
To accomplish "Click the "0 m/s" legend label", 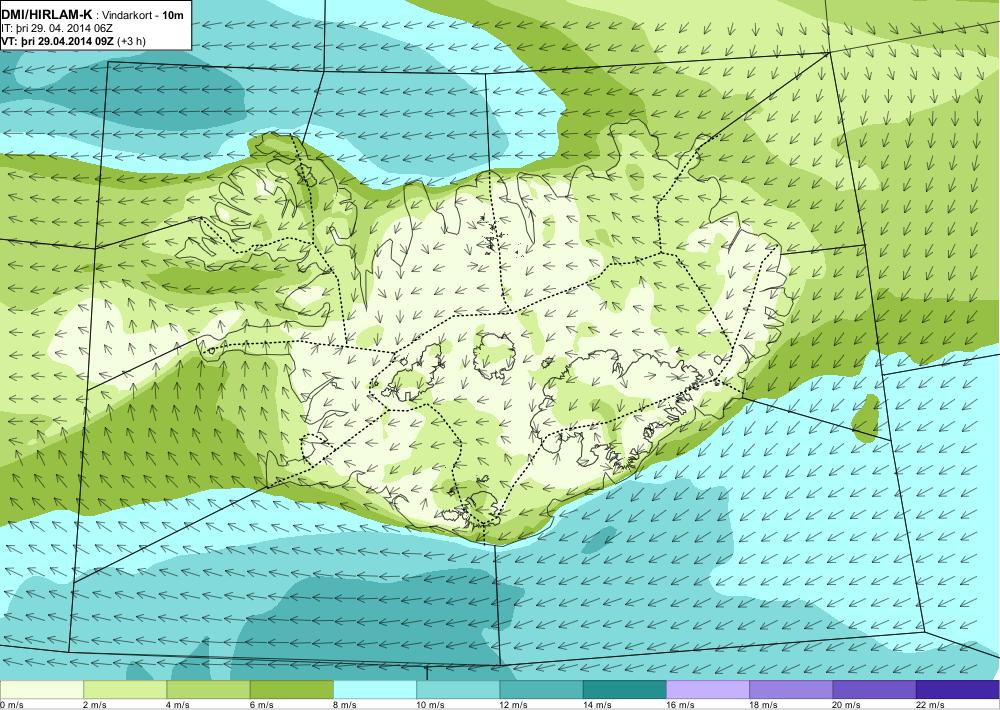I will (12, 705).
